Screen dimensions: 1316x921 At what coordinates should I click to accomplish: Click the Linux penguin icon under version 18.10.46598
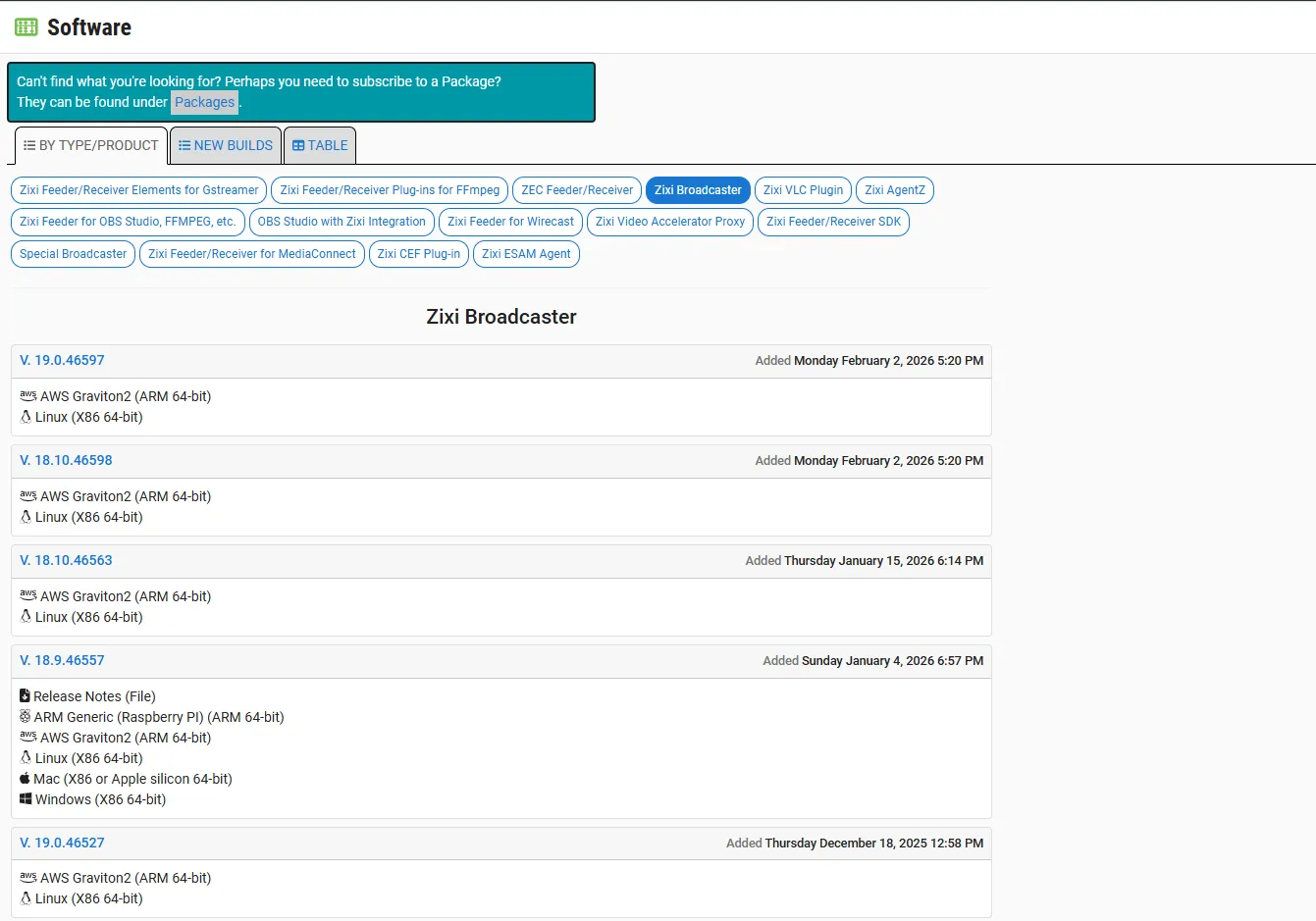26,517
